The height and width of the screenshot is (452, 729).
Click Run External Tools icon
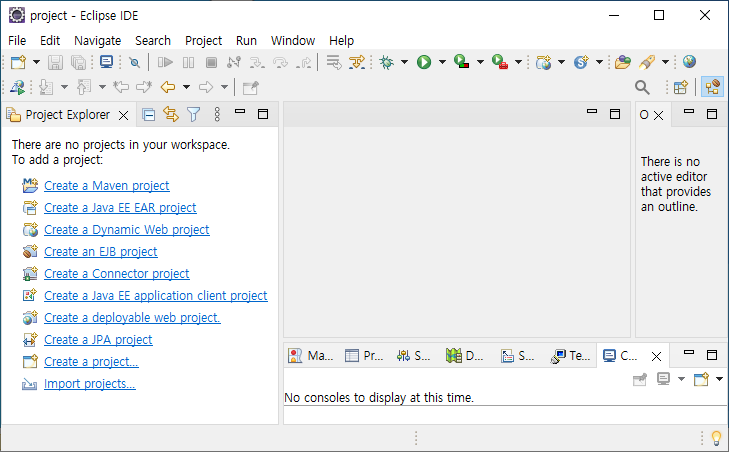(x=500, y=62)
